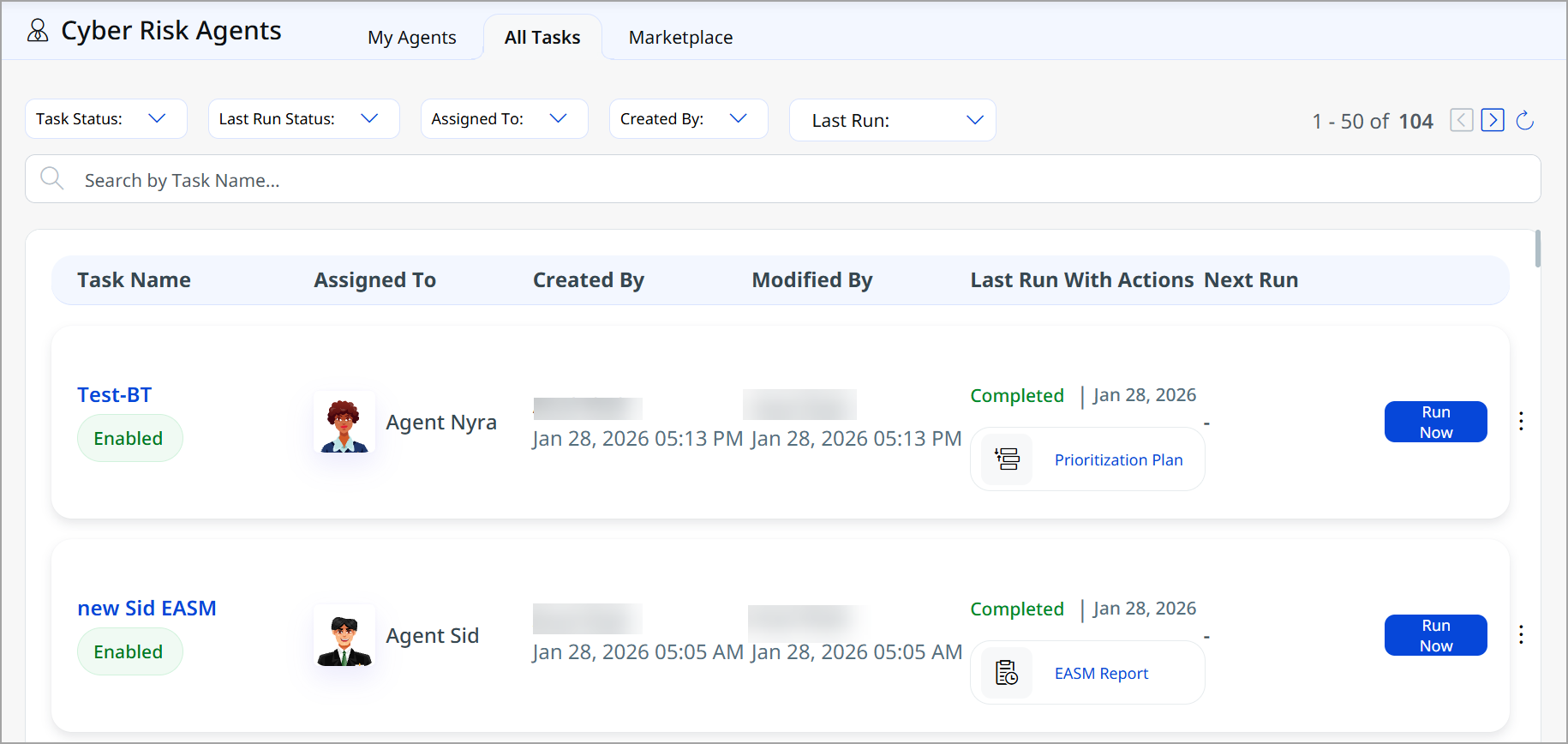Open the Test-BT row options menu
The height and width of the screenshot is (744, 1568).
(x=1521, y=421)
